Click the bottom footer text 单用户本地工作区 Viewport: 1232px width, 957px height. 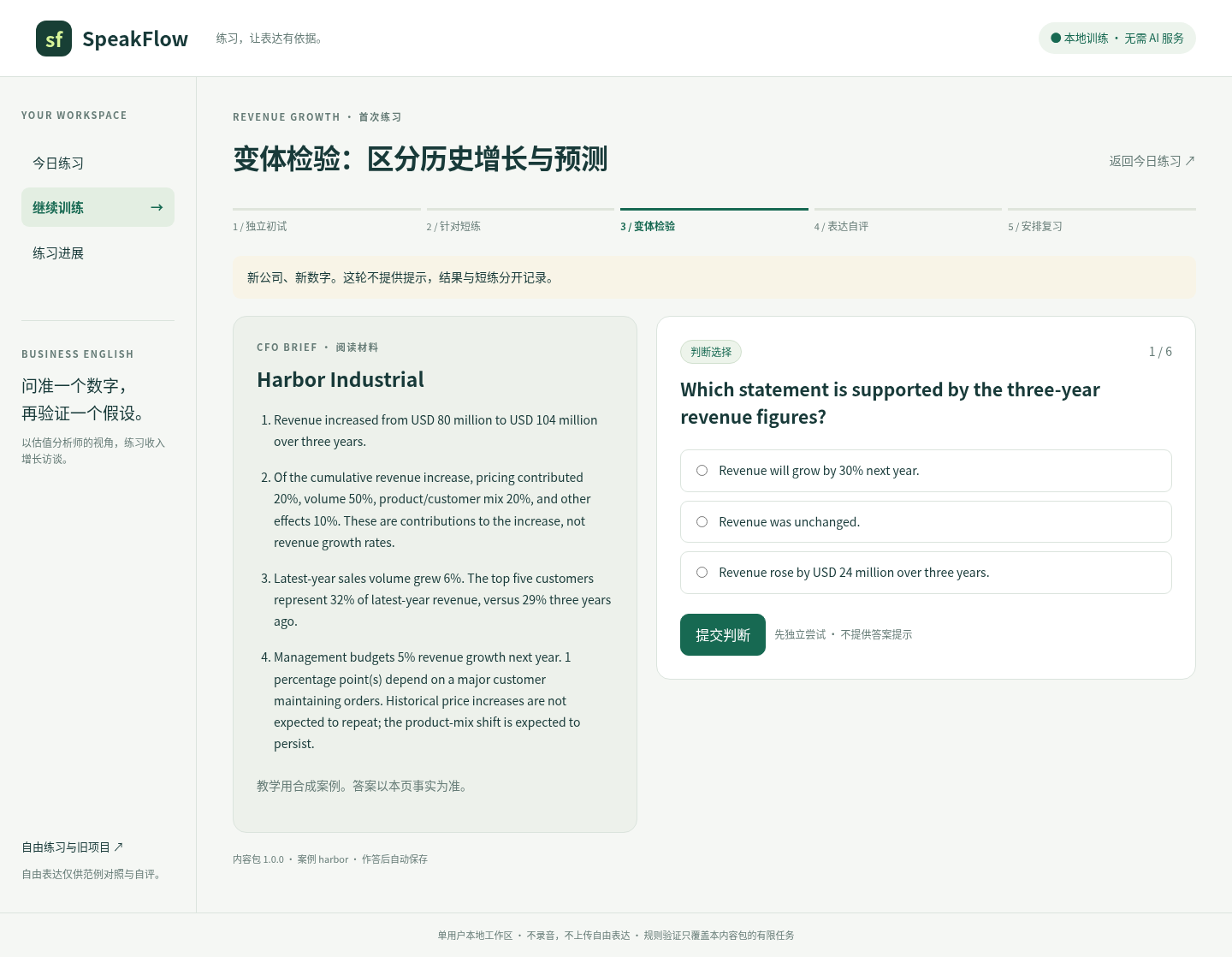[616, 936]
